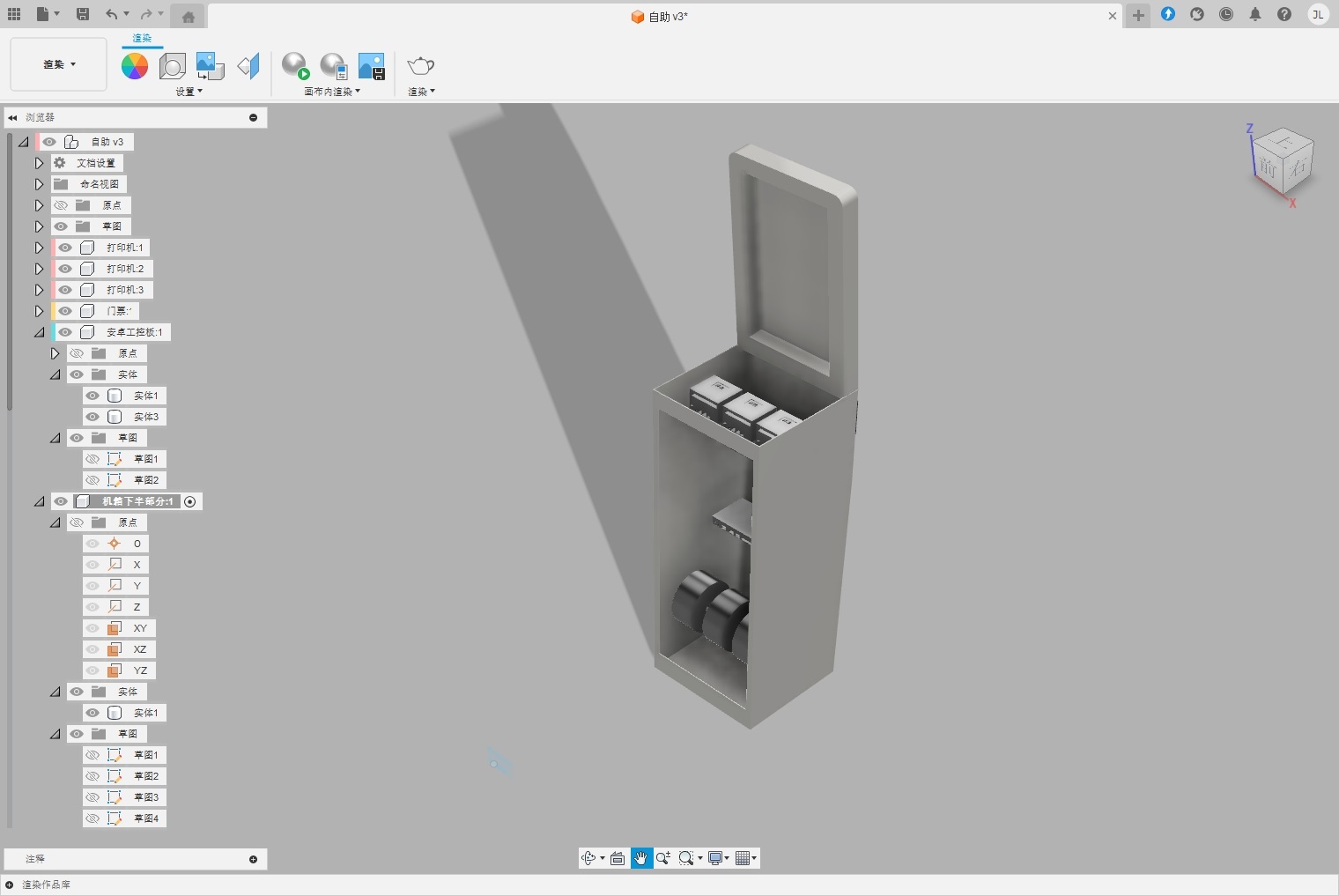Open the 画布内渲染 dropdown menu
This screenshot has height=896, width=1339.
point(332,92)
